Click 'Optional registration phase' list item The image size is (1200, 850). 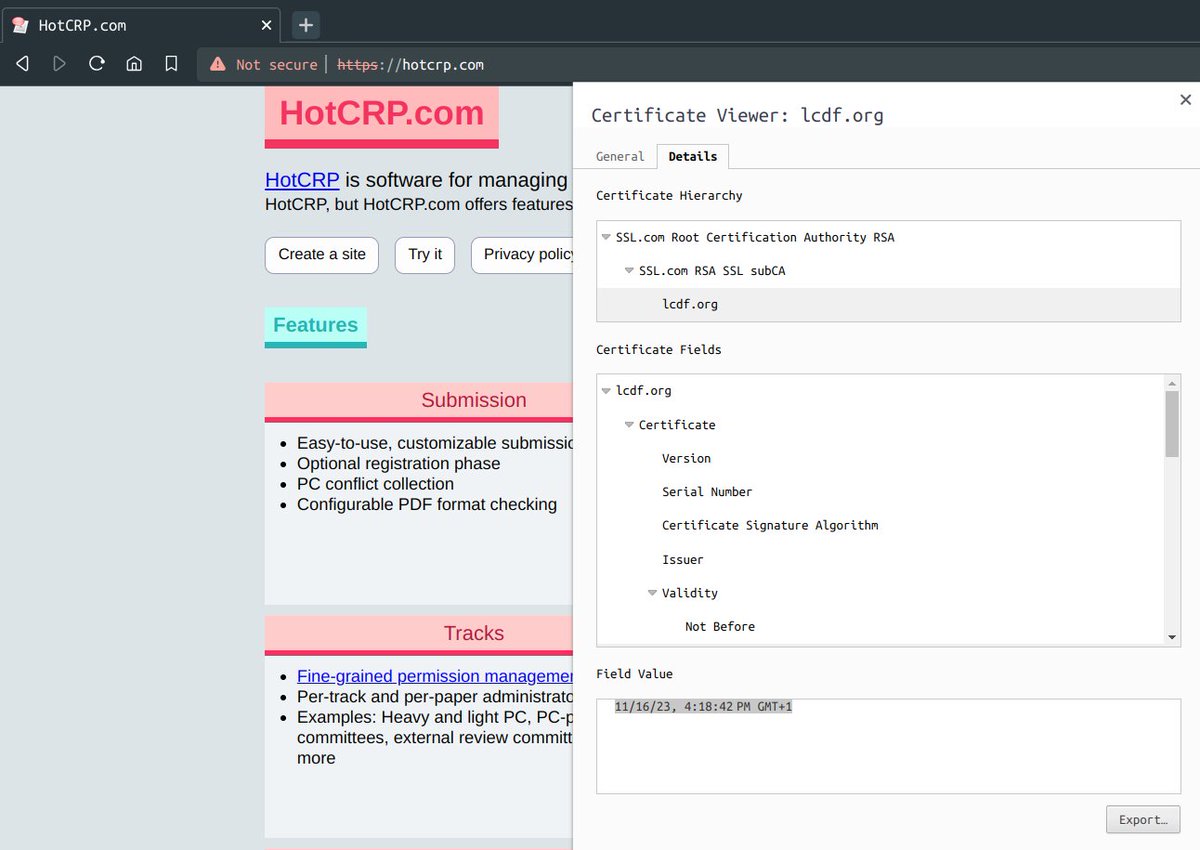399,464
